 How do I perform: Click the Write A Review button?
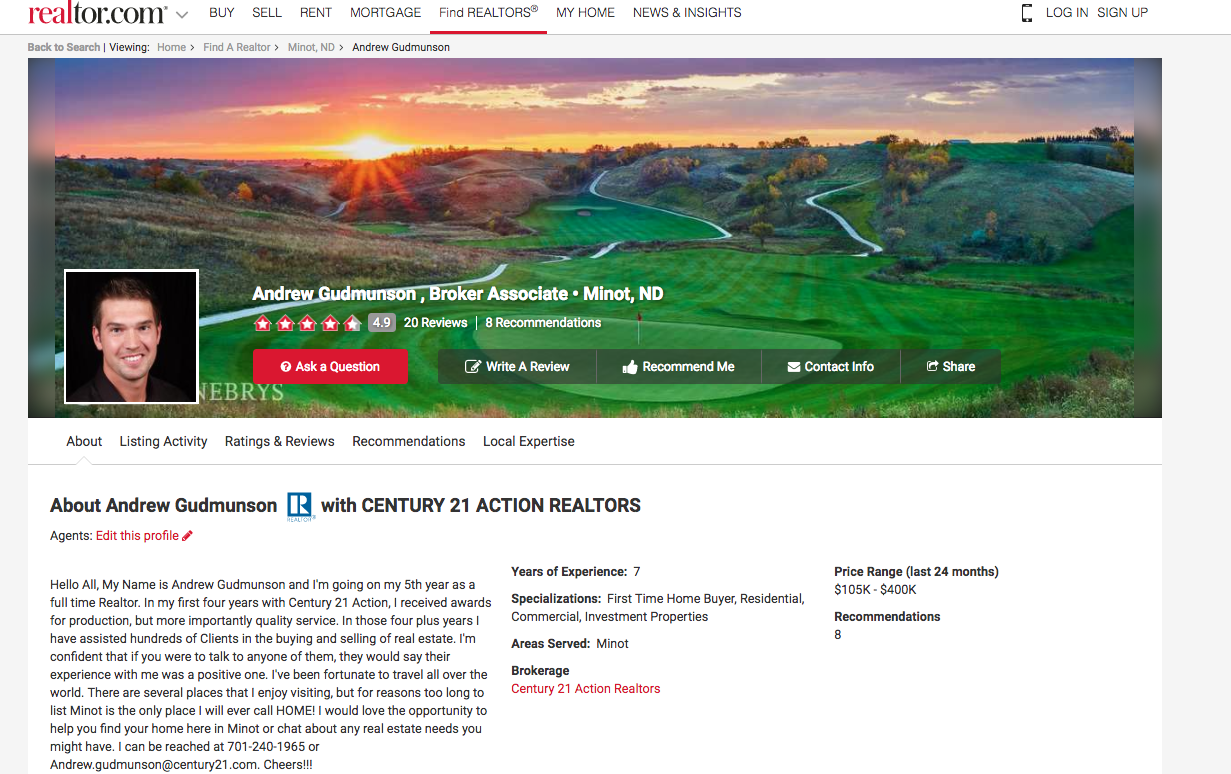(517, 366)
